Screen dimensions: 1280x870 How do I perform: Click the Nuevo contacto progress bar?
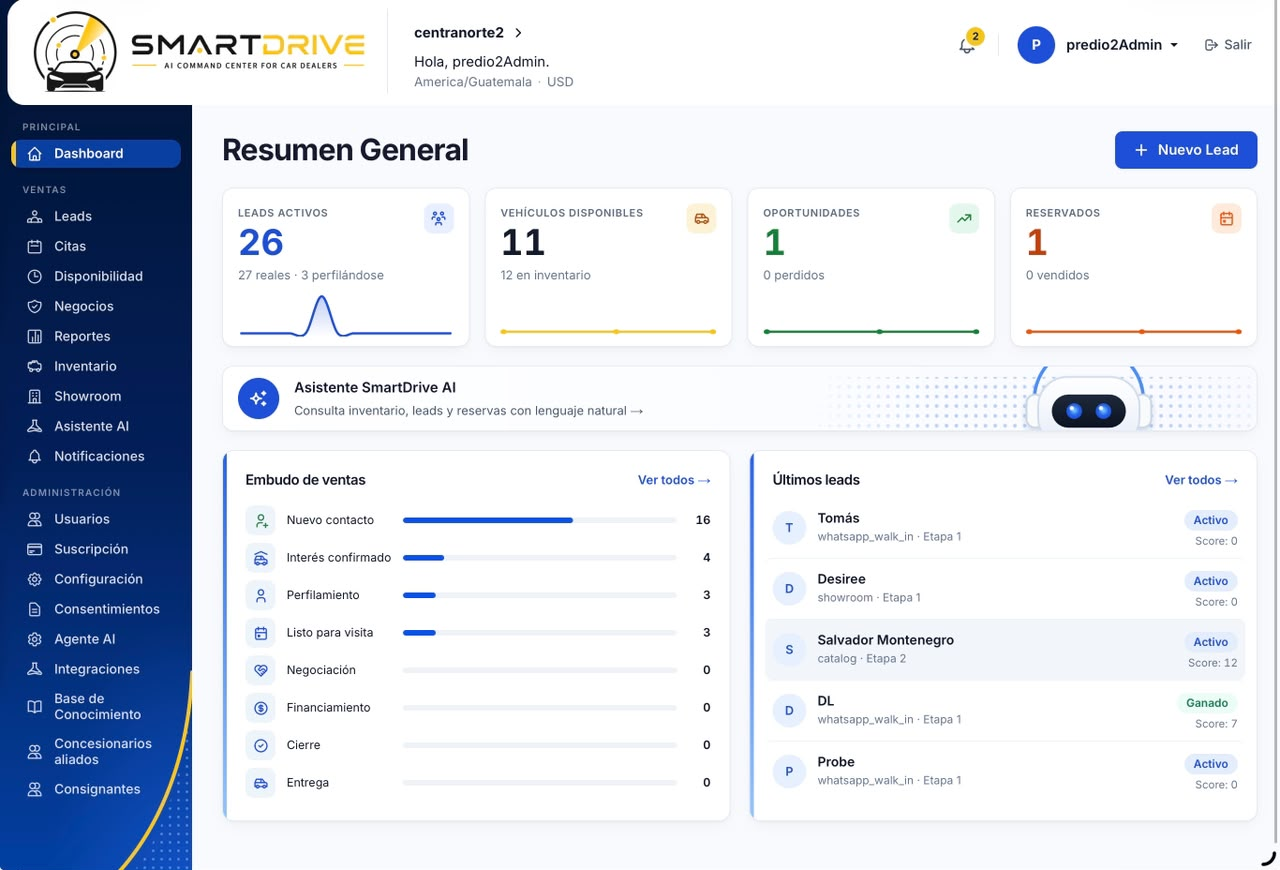tap(540, 520)
